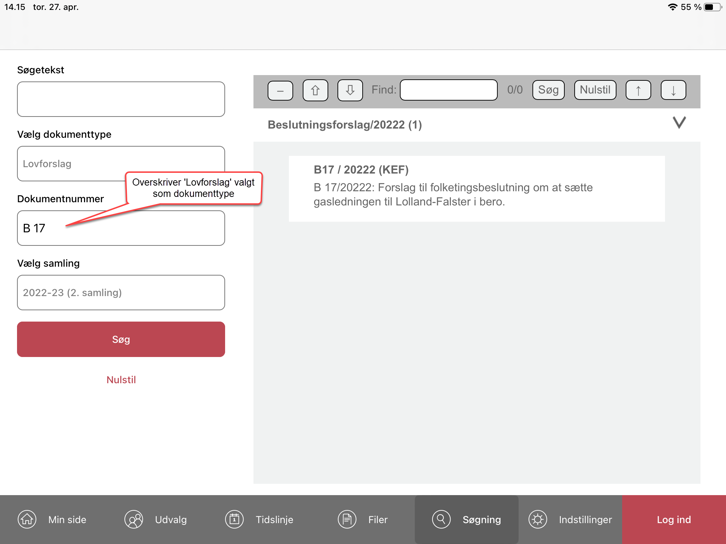
Task: Collapse the Beslutningsforslag/20222 results group
Action: pos(679,123)
